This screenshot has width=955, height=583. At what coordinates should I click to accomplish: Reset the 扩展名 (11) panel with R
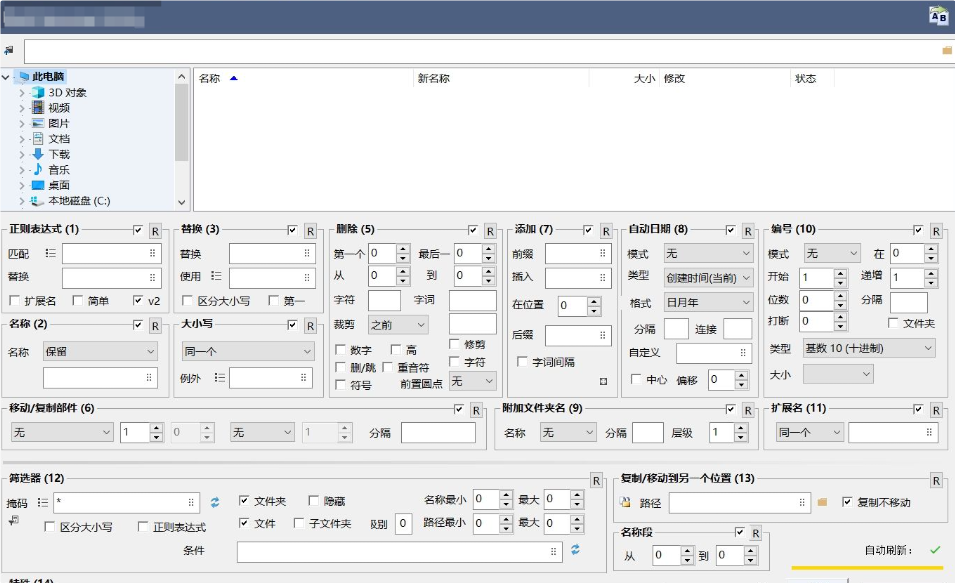pyautogui.click(x=936, y=410)
